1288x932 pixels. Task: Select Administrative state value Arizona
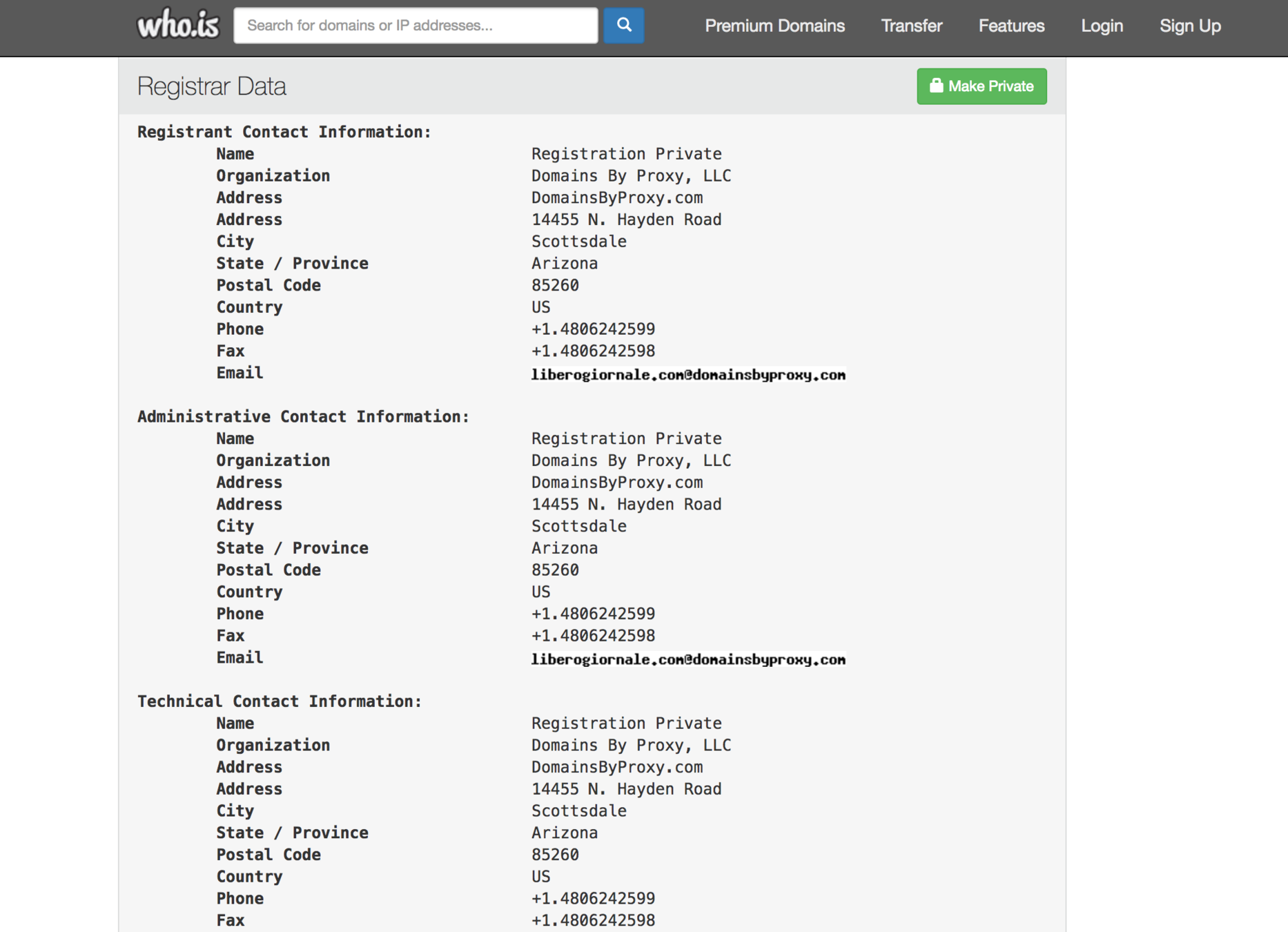(565, 548)
